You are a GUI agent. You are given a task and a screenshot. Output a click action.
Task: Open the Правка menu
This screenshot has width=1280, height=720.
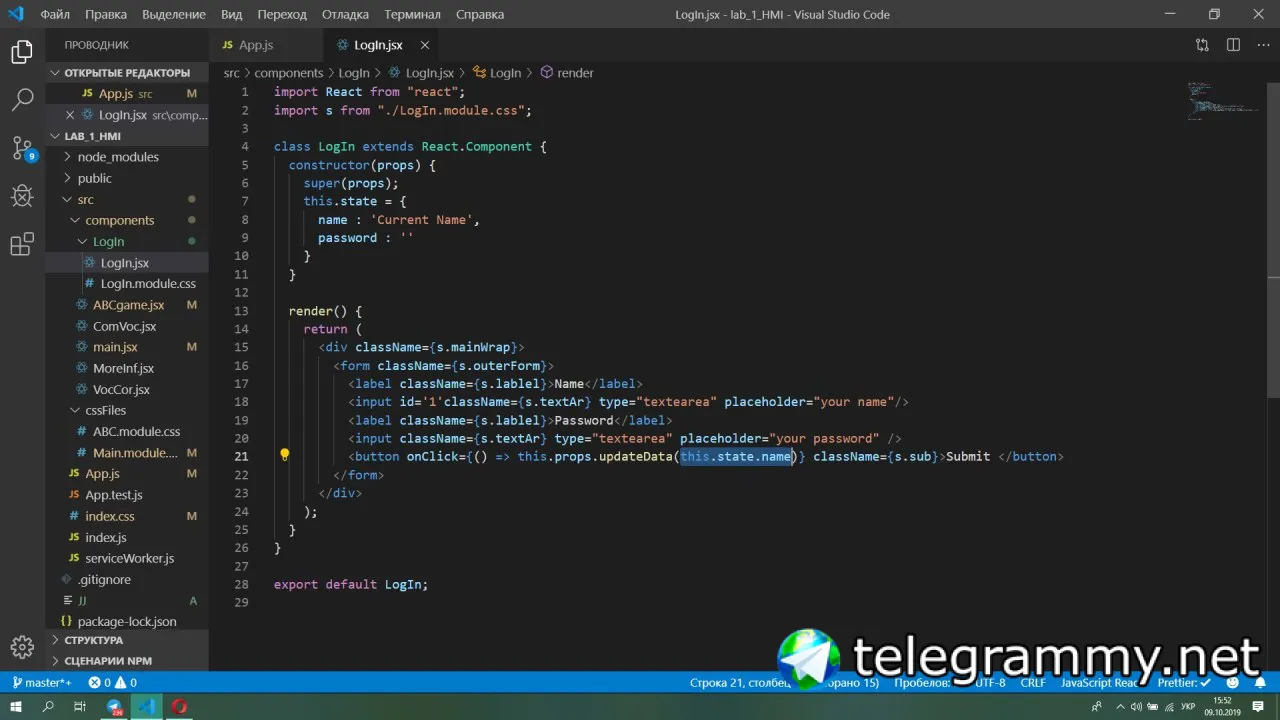tap(106, 15)
